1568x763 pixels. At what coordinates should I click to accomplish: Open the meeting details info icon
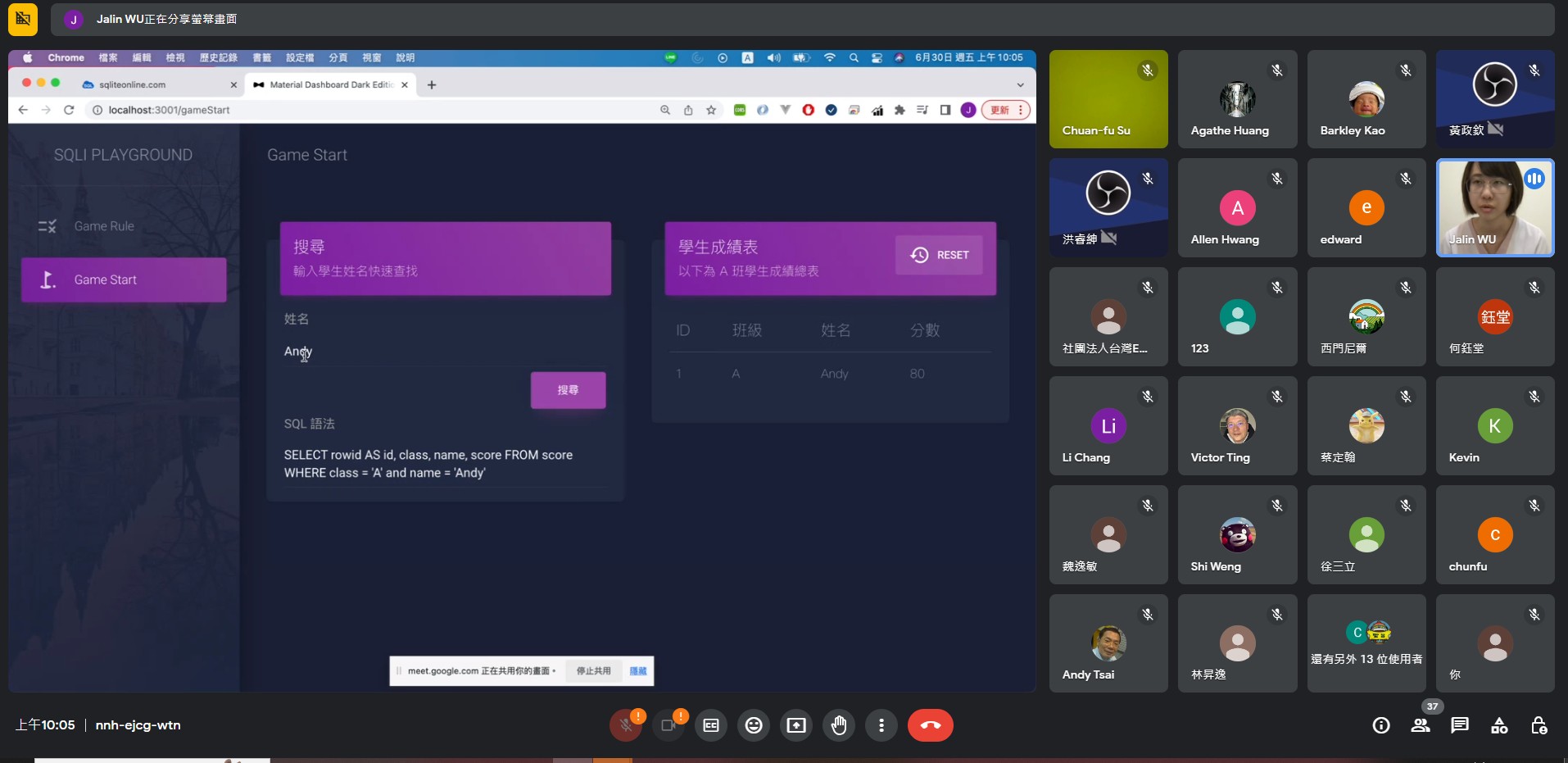[x=1381, y=725]
